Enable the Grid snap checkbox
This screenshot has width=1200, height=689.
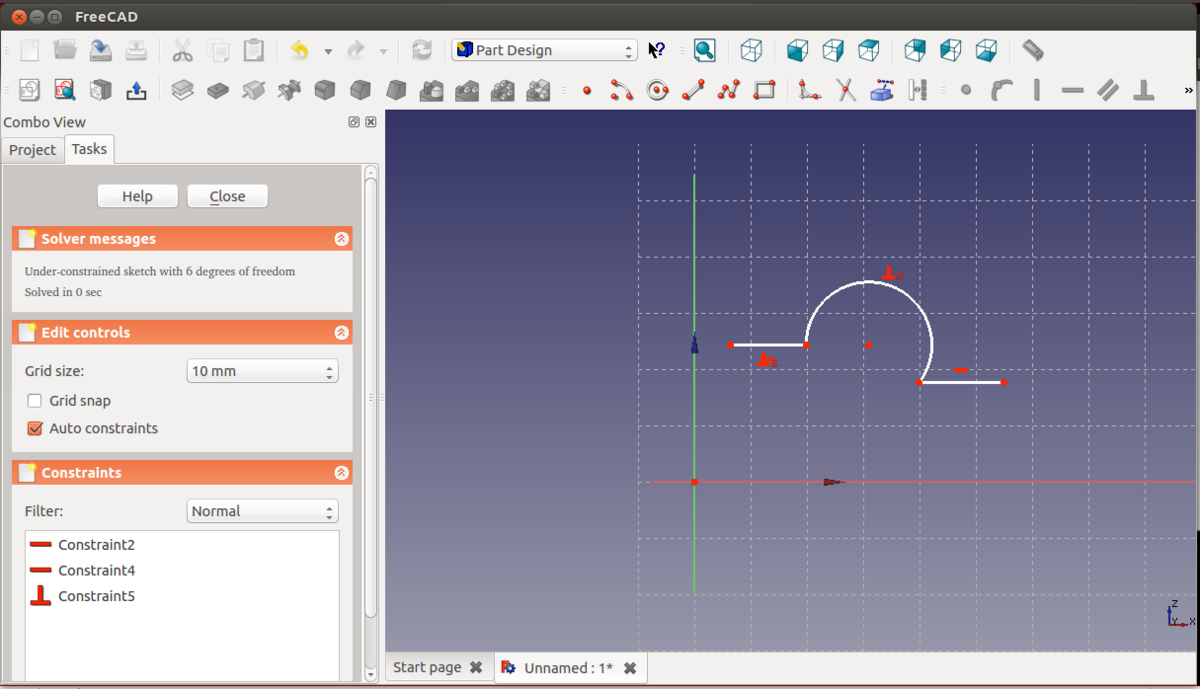[35, 401]
